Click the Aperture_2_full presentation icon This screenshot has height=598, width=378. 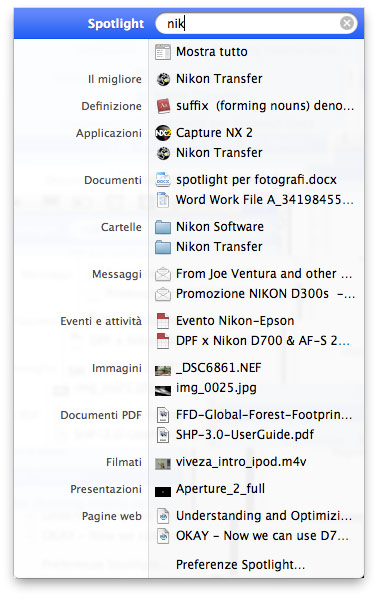point(163,491)
